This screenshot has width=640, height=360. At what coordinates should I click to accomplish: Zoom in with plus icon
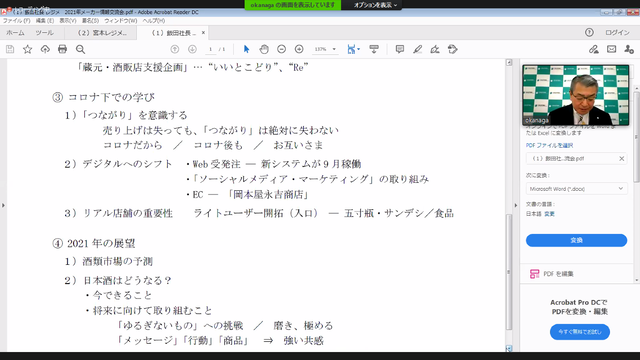[299, 49]
